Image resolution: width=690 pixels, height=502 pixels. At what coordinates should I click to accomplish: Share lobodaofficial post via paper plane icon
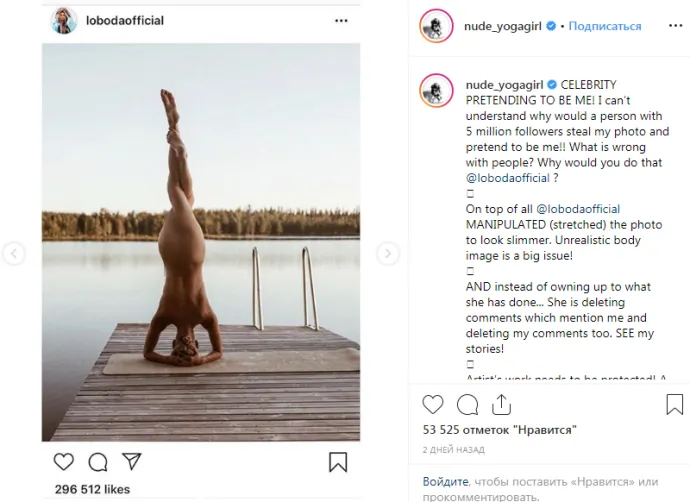click(132, 461)
